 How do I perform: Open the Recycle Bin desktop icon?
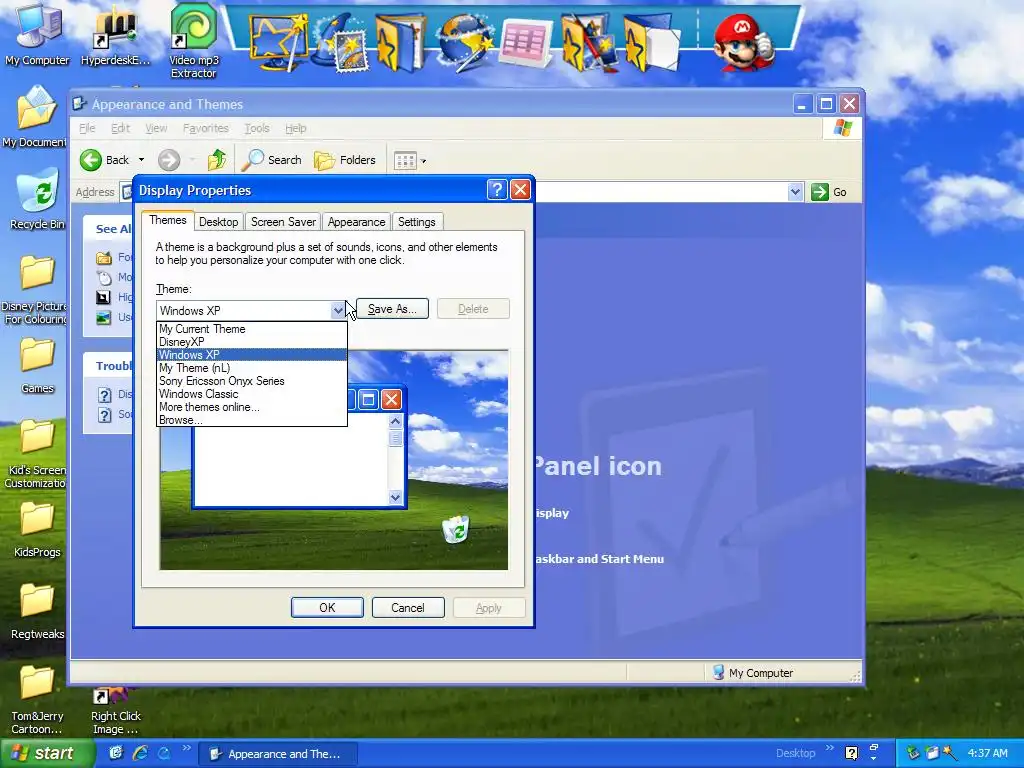[x=37, y=199]
